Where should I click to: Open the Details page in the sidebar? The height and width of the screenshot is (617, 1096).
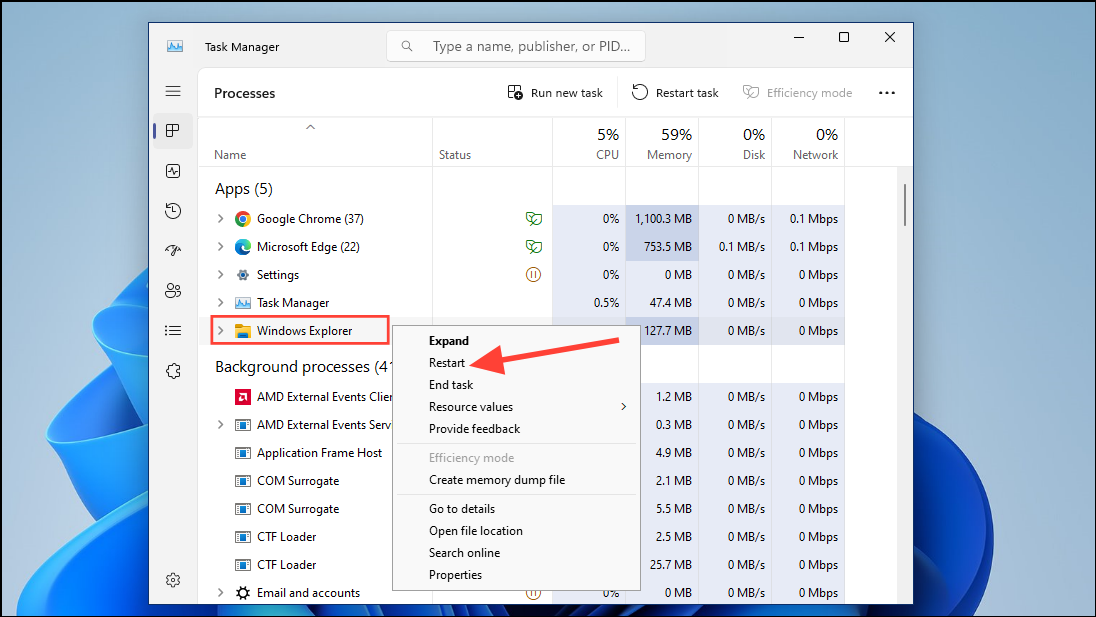[x=173, y=331]
